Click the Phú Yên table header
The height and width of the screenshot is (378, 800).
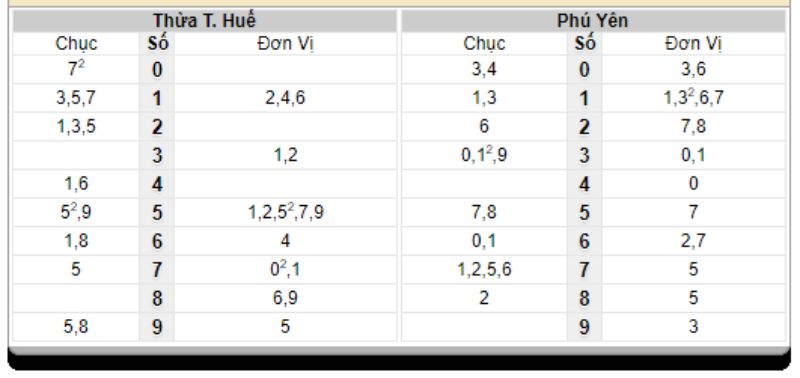[593, 20]
